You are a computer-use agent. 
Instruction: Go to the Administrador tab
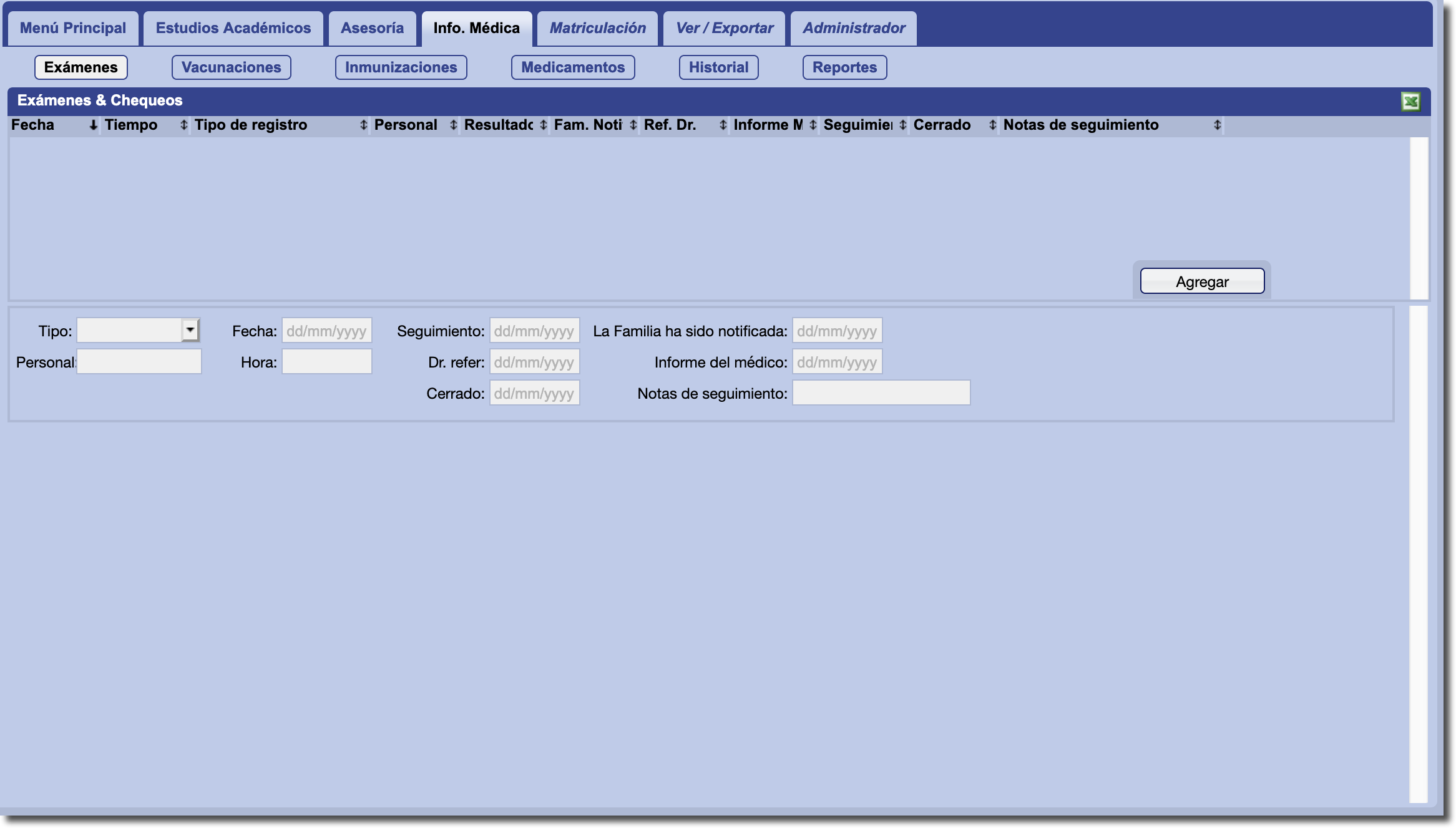pos(853,28)
